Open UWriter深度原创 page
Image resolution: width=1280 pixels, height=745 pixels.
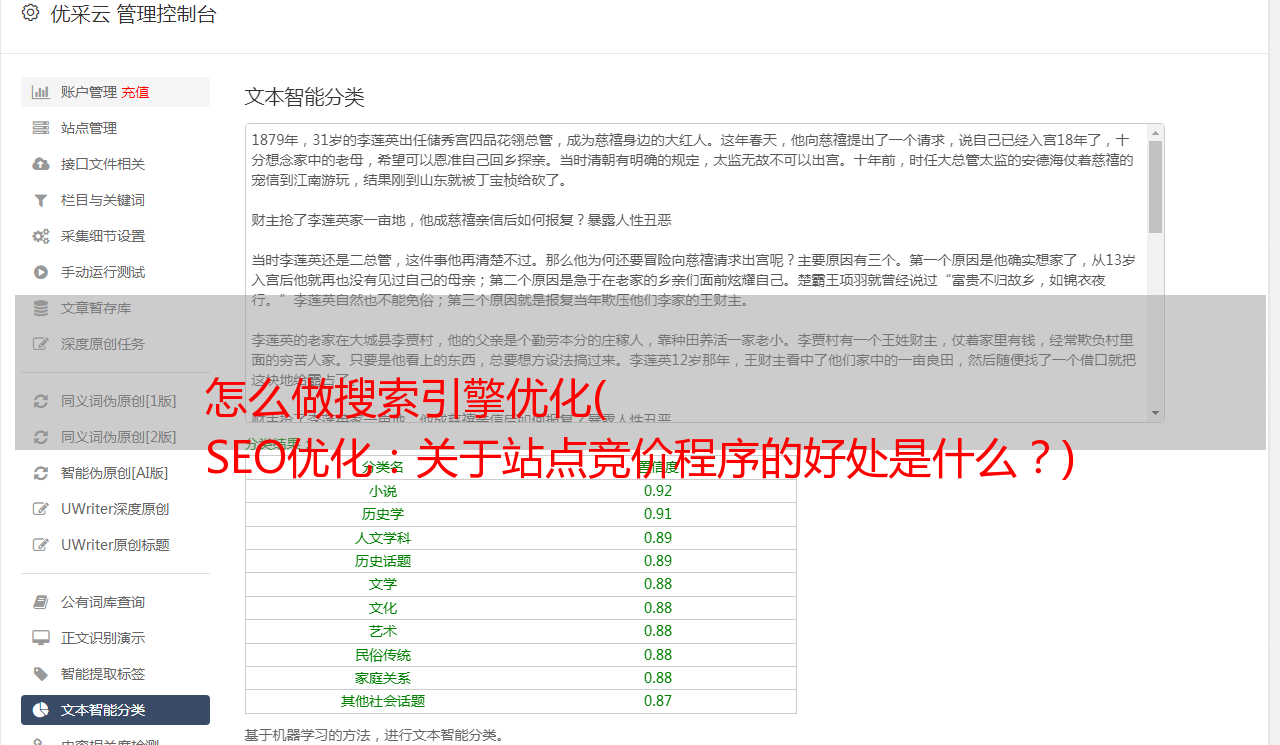pos(116,509)
